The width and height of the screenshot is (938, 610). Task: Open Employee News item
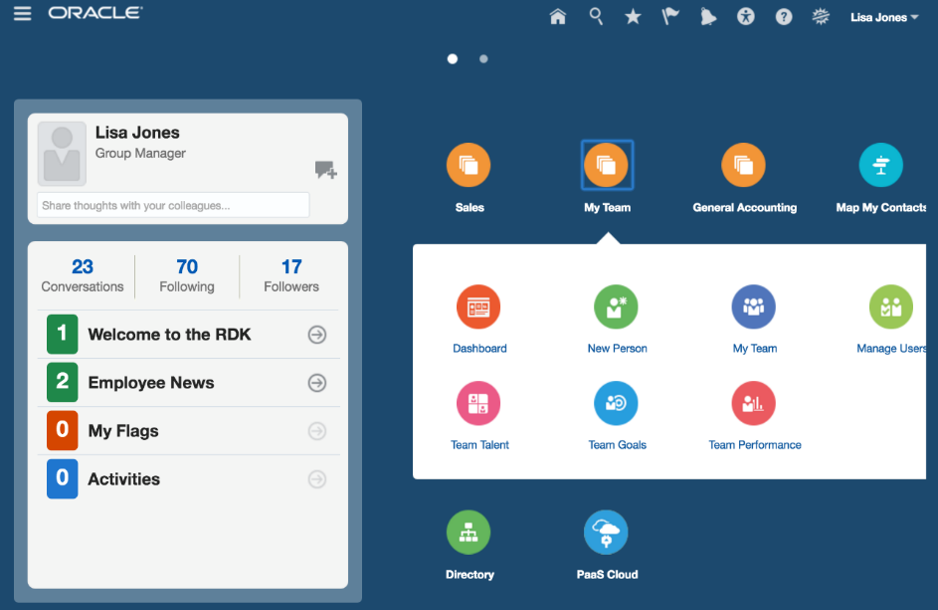point(188,383)
